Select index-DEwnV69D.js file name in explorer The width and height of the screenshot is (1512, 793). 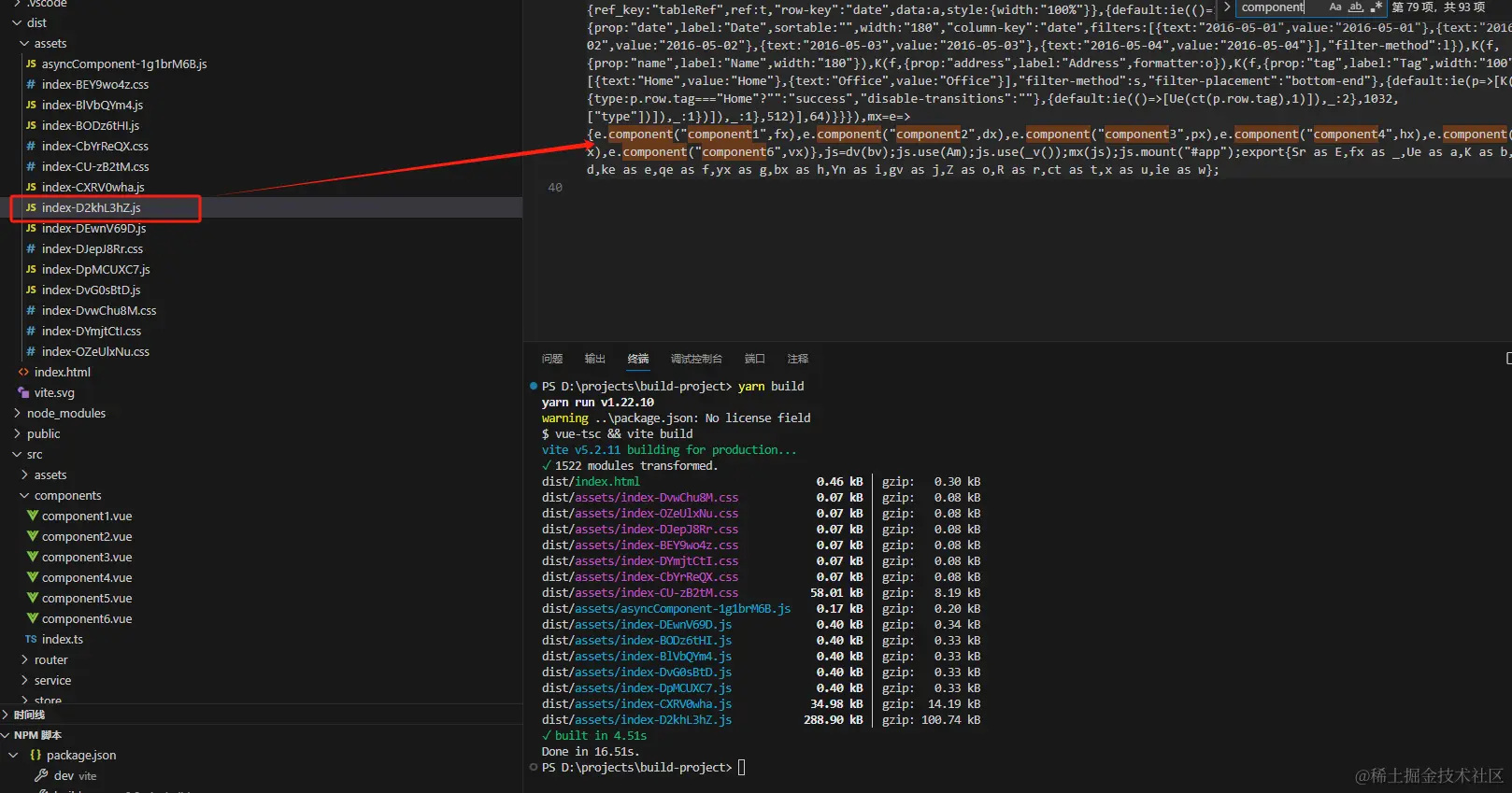point(93,228)
